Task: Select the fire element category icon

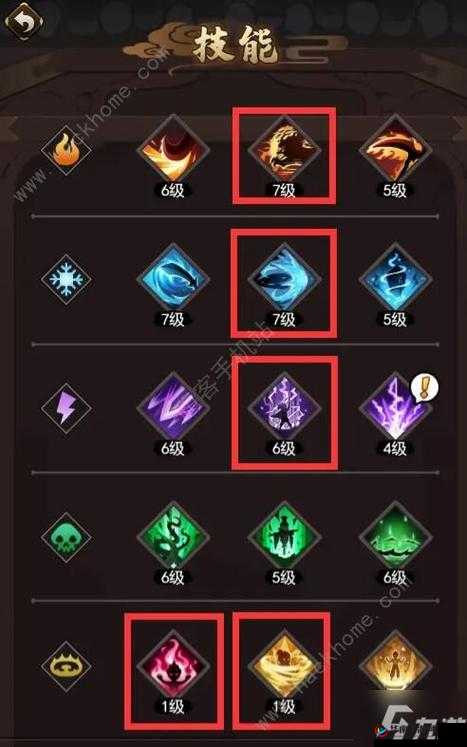Action: tap(66, 151)
